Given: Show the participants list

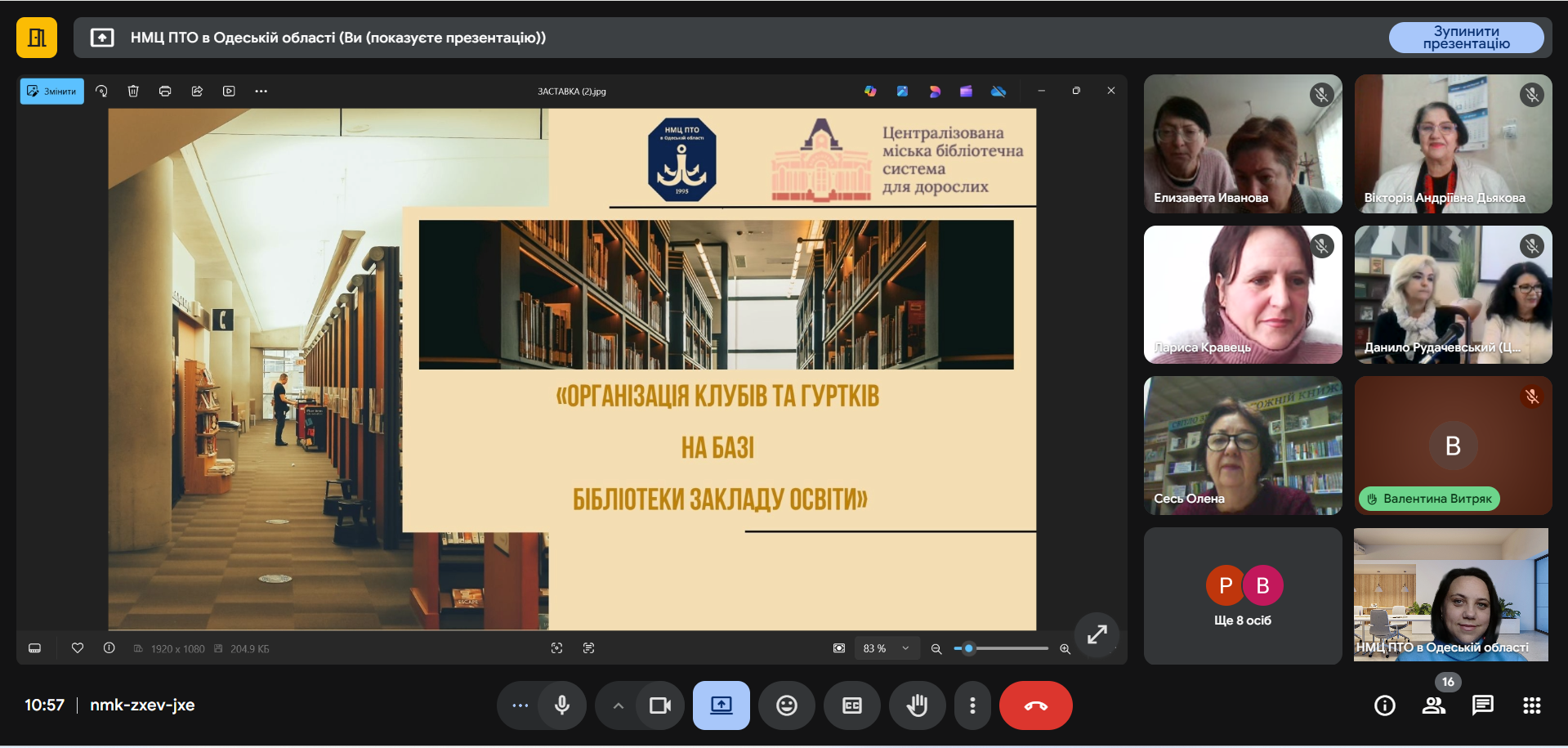Looking at the screenshot, I should pyautogui.click(x=1433, y=705).
